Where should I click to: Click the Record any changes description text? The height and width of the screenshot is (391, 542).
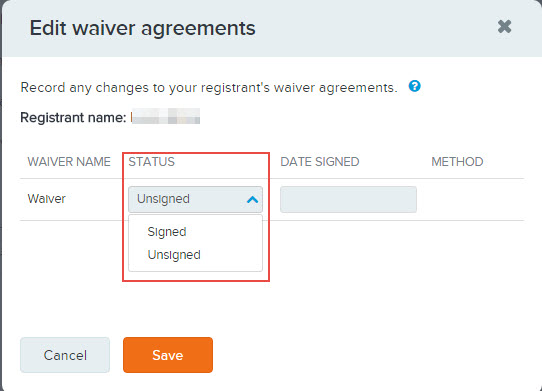pos(209,88)
